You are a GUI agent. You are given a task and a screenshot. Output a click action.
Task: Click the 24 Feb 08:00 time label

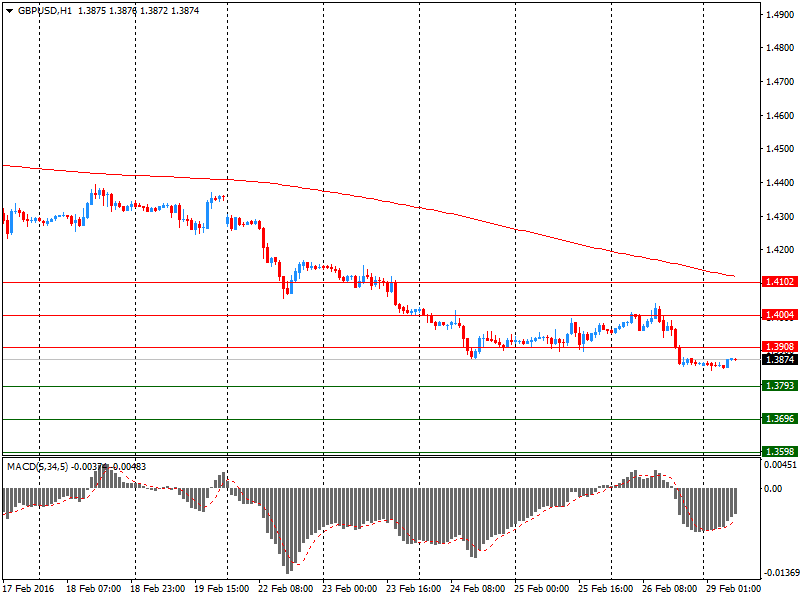(478, 588)
